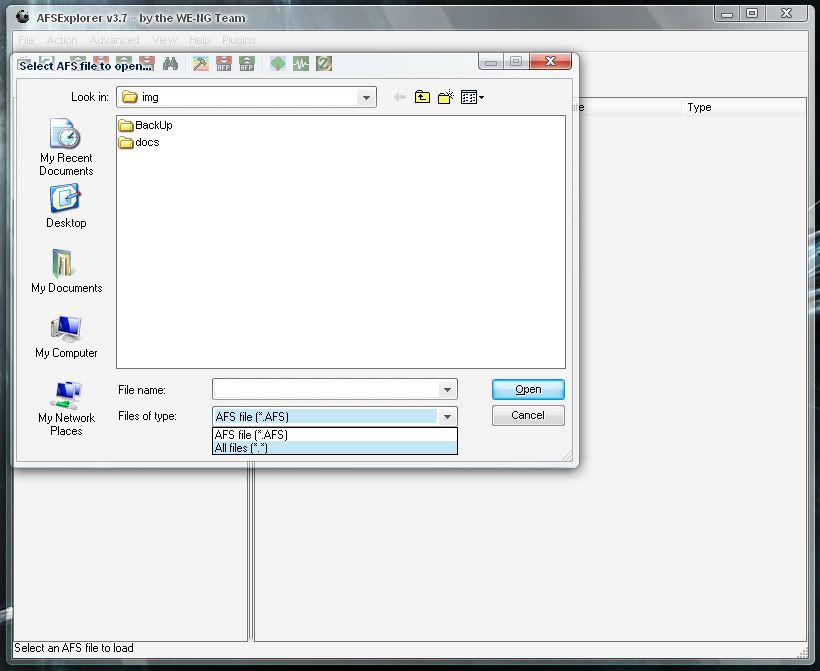Viewport: 820px width, 671px height.
Task: Click the 'Files of type:' label
Action: [147, 416]
